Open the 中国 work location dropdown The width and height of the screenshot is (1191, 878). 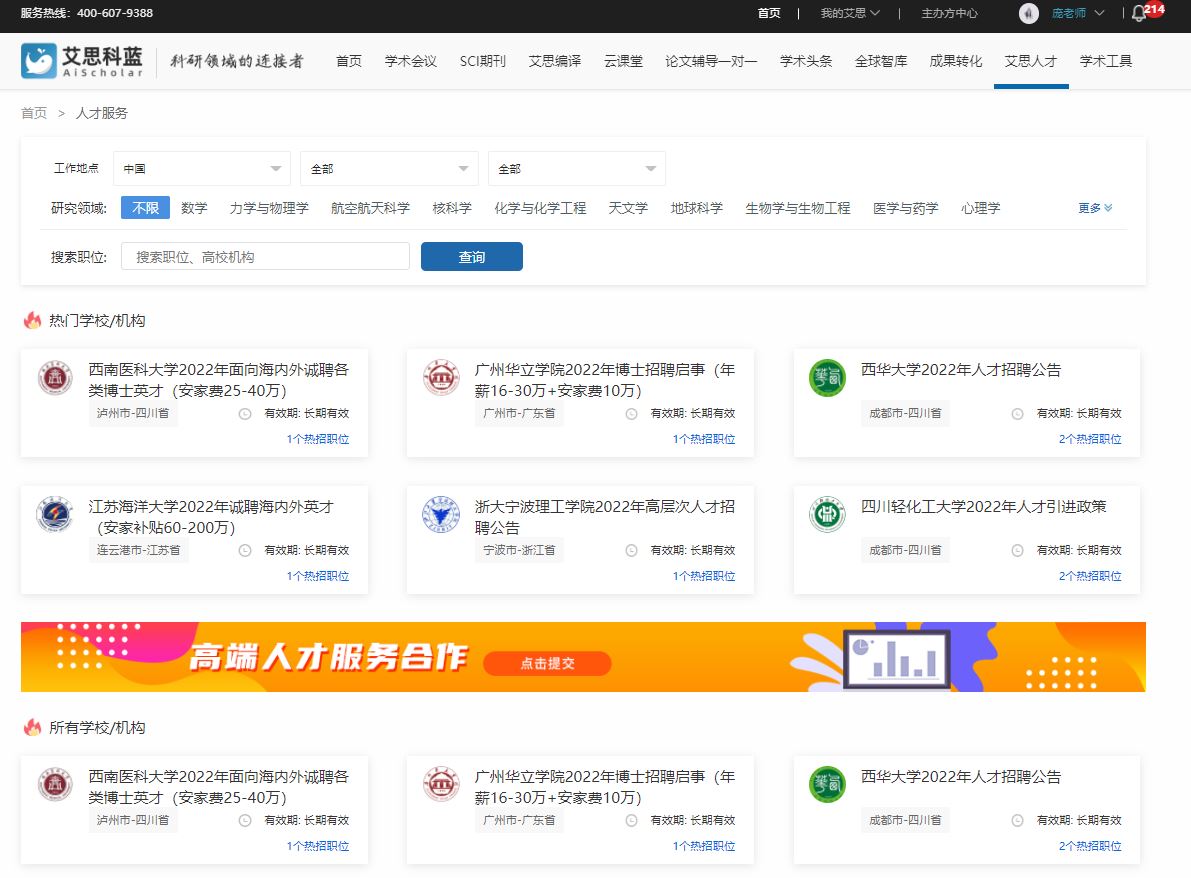click(x=202, y=169)
